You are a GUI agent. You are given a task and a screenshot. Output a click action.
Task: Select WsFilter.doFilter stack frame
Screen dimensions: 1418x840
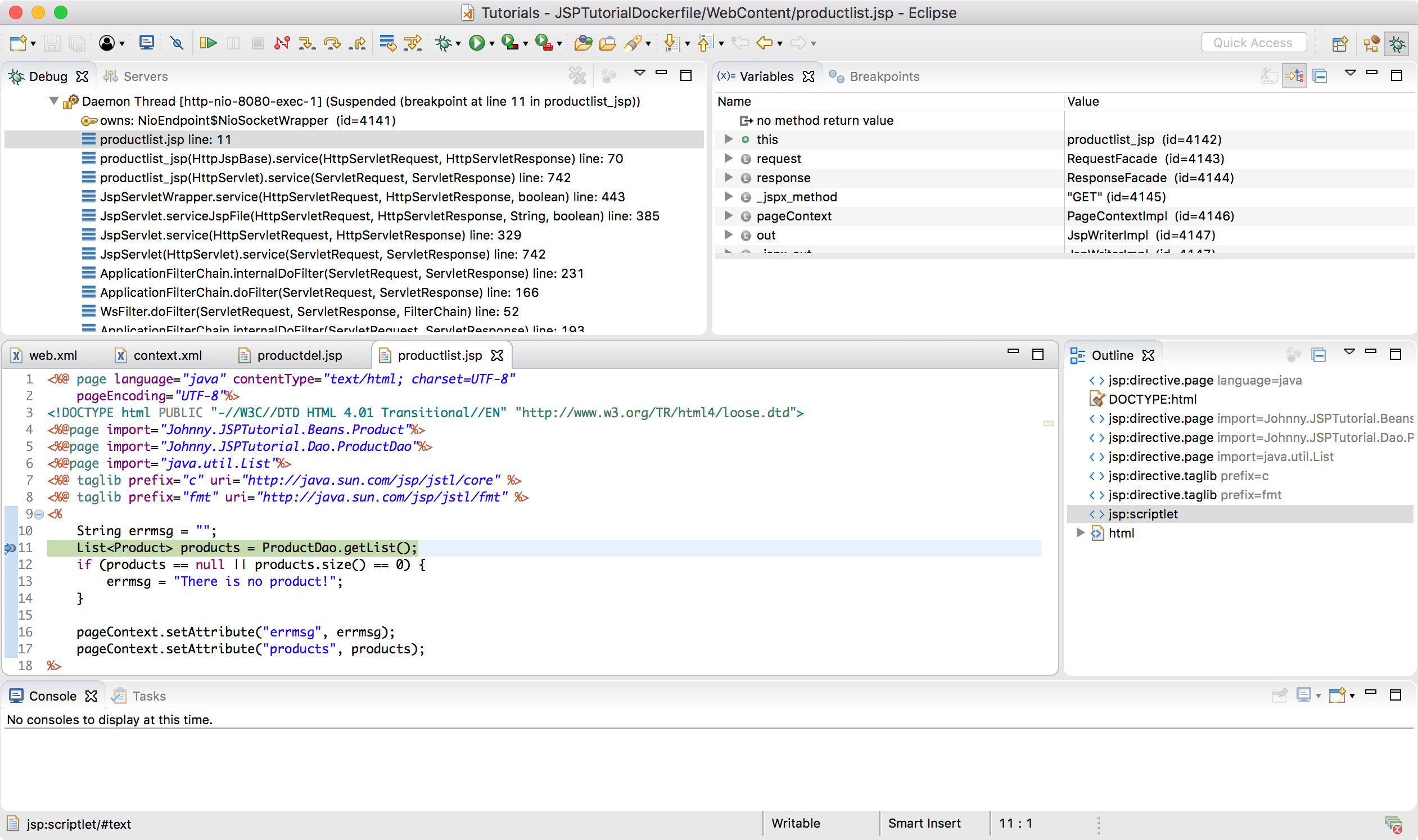click(x=301, y=311)
